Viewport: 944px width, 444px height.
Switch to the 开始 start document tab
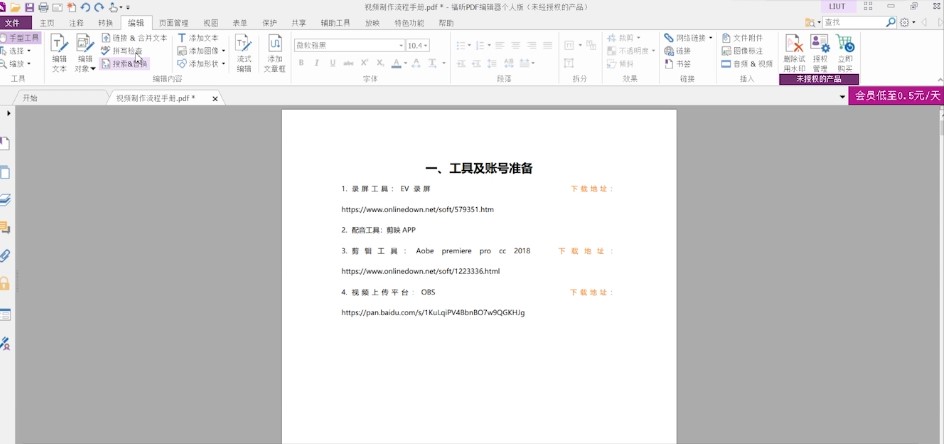pos(30,98)
